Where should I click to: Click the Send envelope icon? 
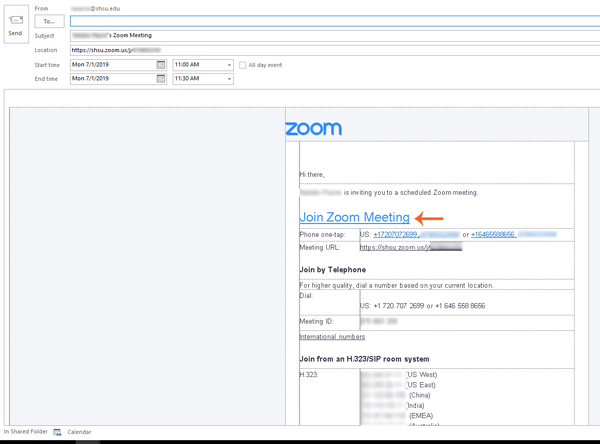[x=15, y=19]
